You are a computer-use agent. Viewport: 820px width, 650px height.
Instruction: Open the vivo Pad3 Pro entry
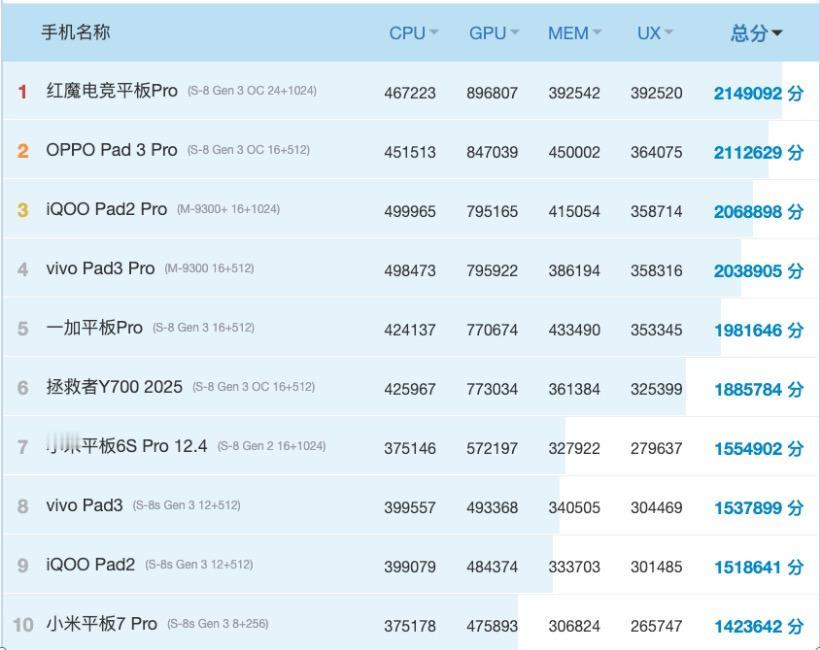(100, 268)
